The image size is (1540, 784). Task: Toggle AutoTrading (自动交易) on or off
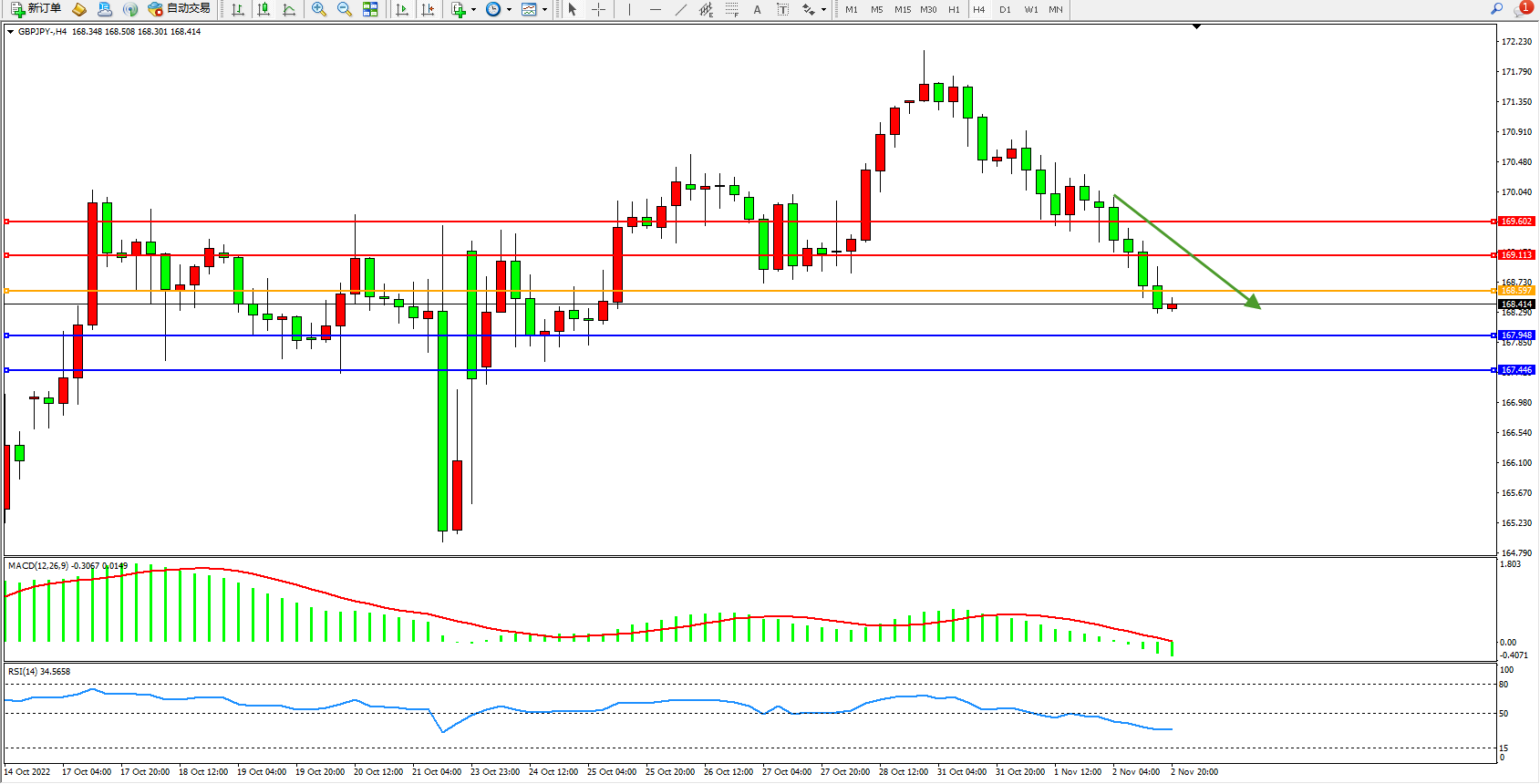pyautogui.click(x=179, y=9)
